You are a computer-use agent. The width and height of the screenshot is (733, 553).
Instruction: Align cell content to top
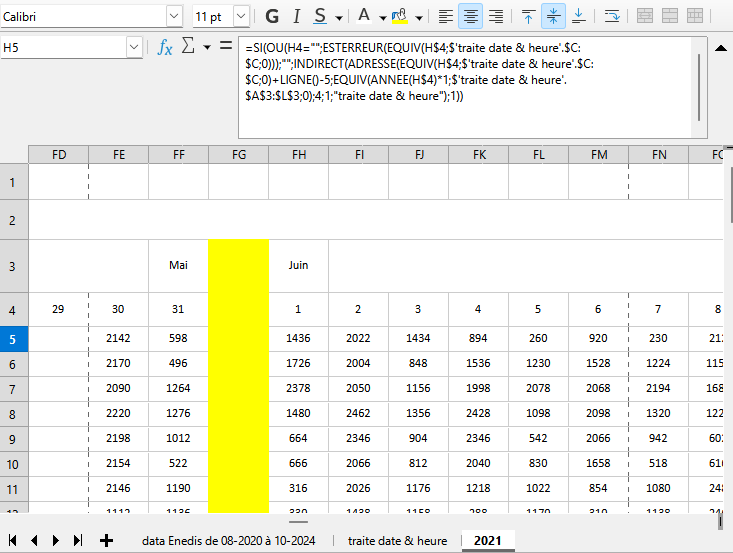pyautogui.click(x=528, y=16)
